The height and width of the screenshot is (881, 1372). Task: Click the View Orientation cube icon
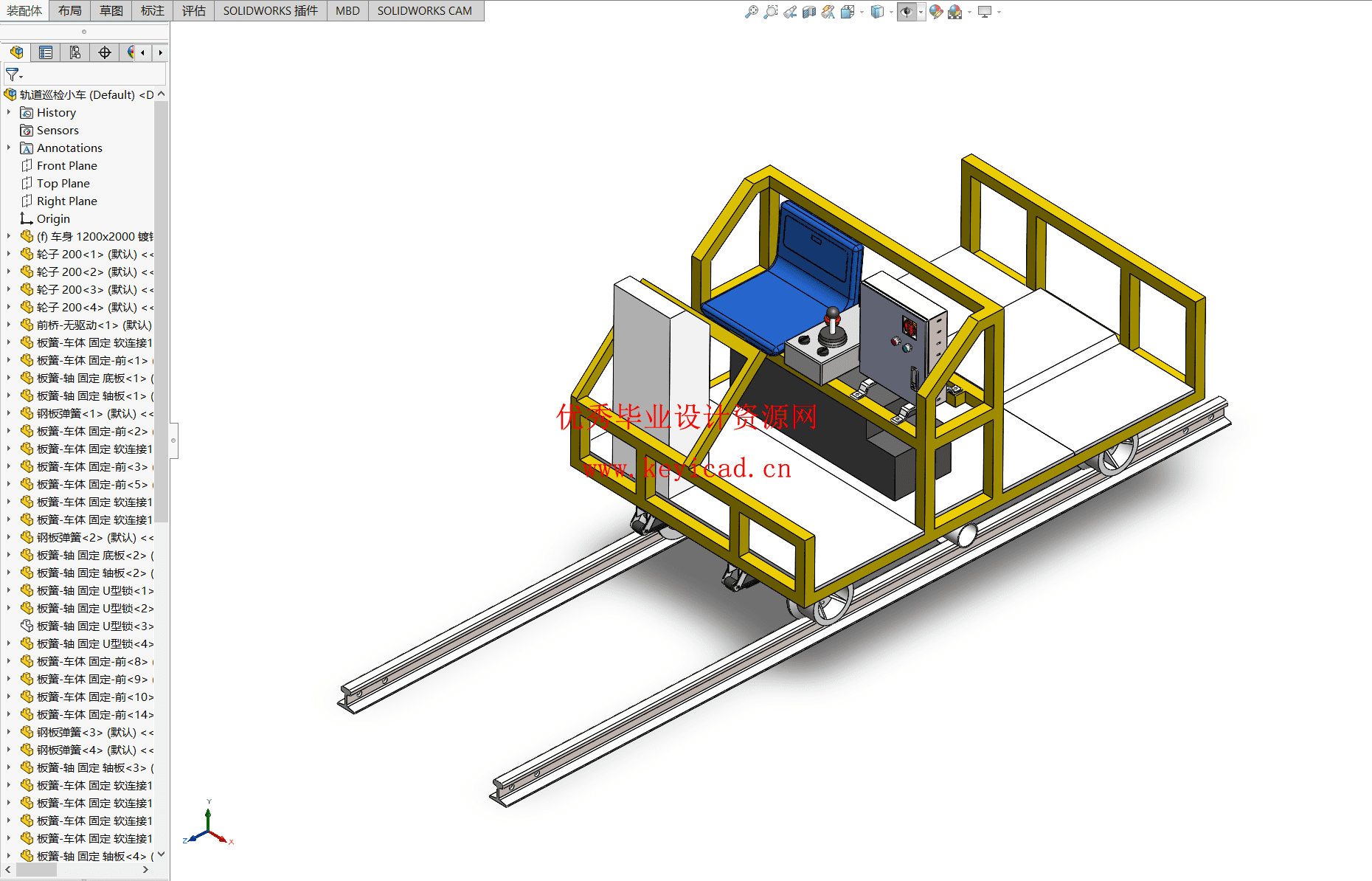tap(848, 12)
